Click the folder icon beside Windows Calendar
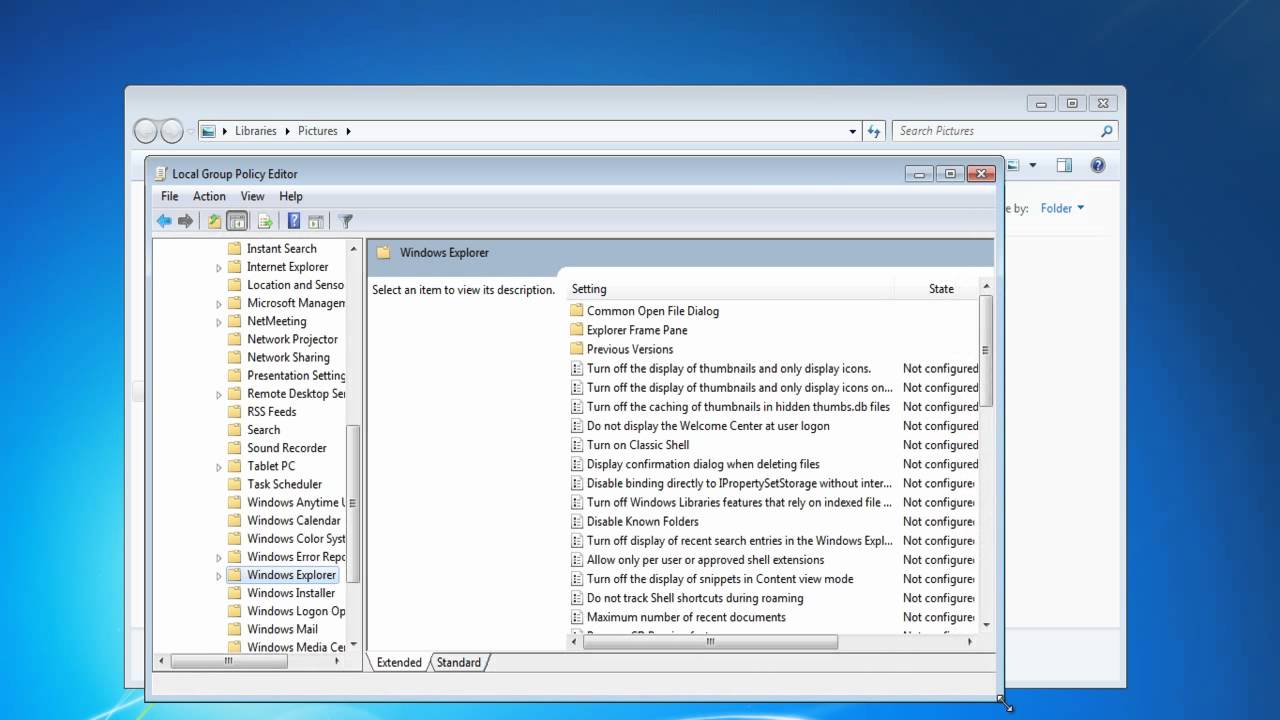The width and height of the screenshot is (1280, 720). click(235, 521)
